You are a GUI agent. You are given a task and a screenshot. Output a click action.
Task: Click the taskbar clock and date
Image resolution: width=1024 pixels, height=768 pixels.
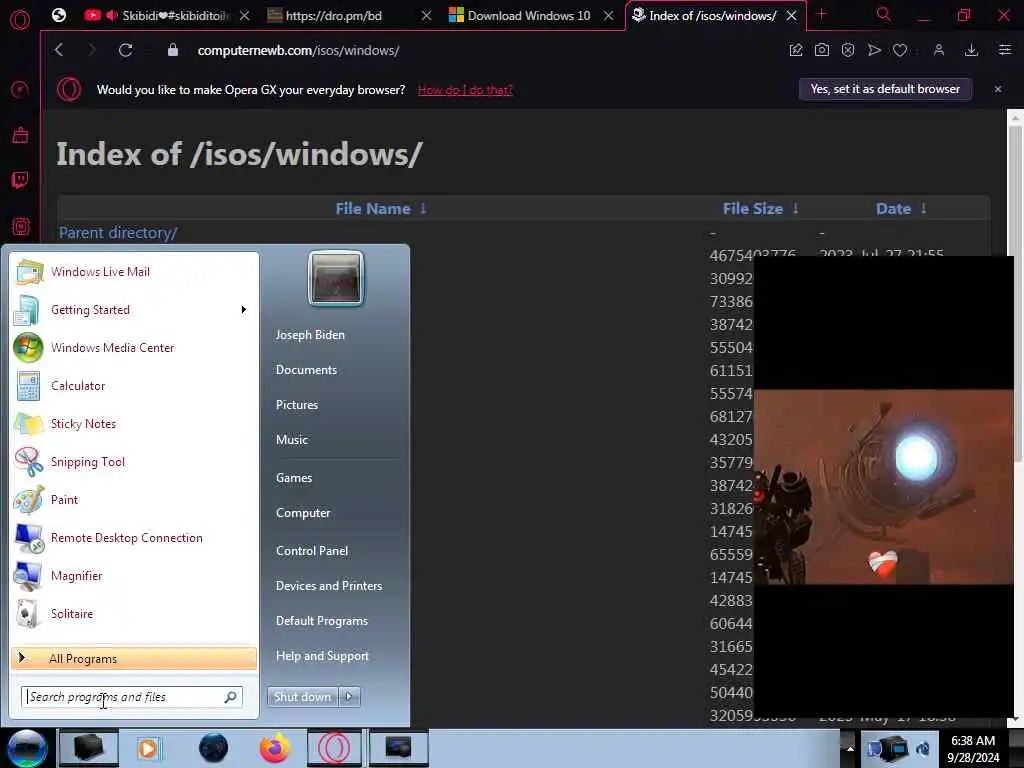click(973, 749)
